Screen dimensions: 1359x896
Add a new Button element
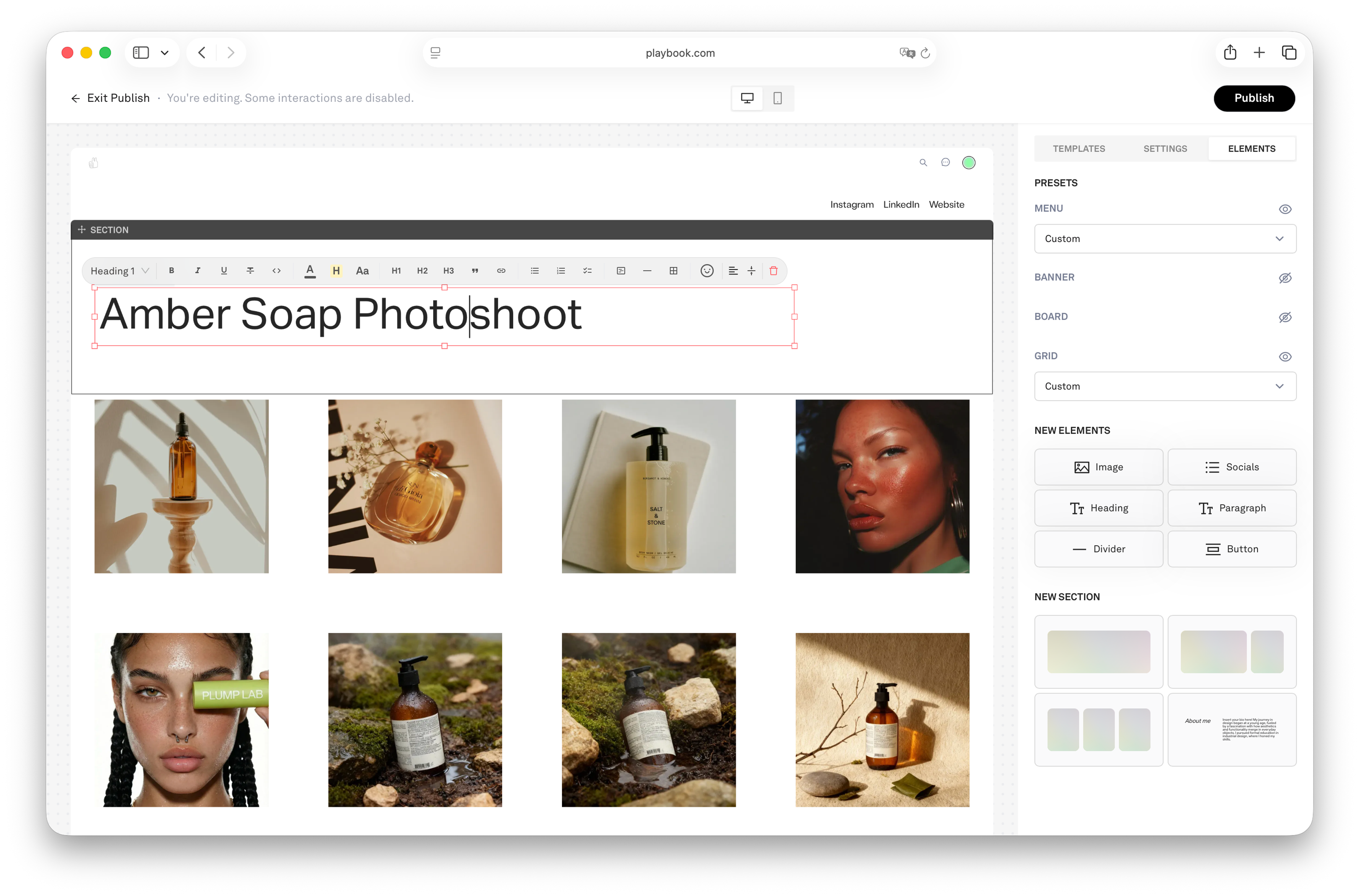click(x=1232, y=549)
